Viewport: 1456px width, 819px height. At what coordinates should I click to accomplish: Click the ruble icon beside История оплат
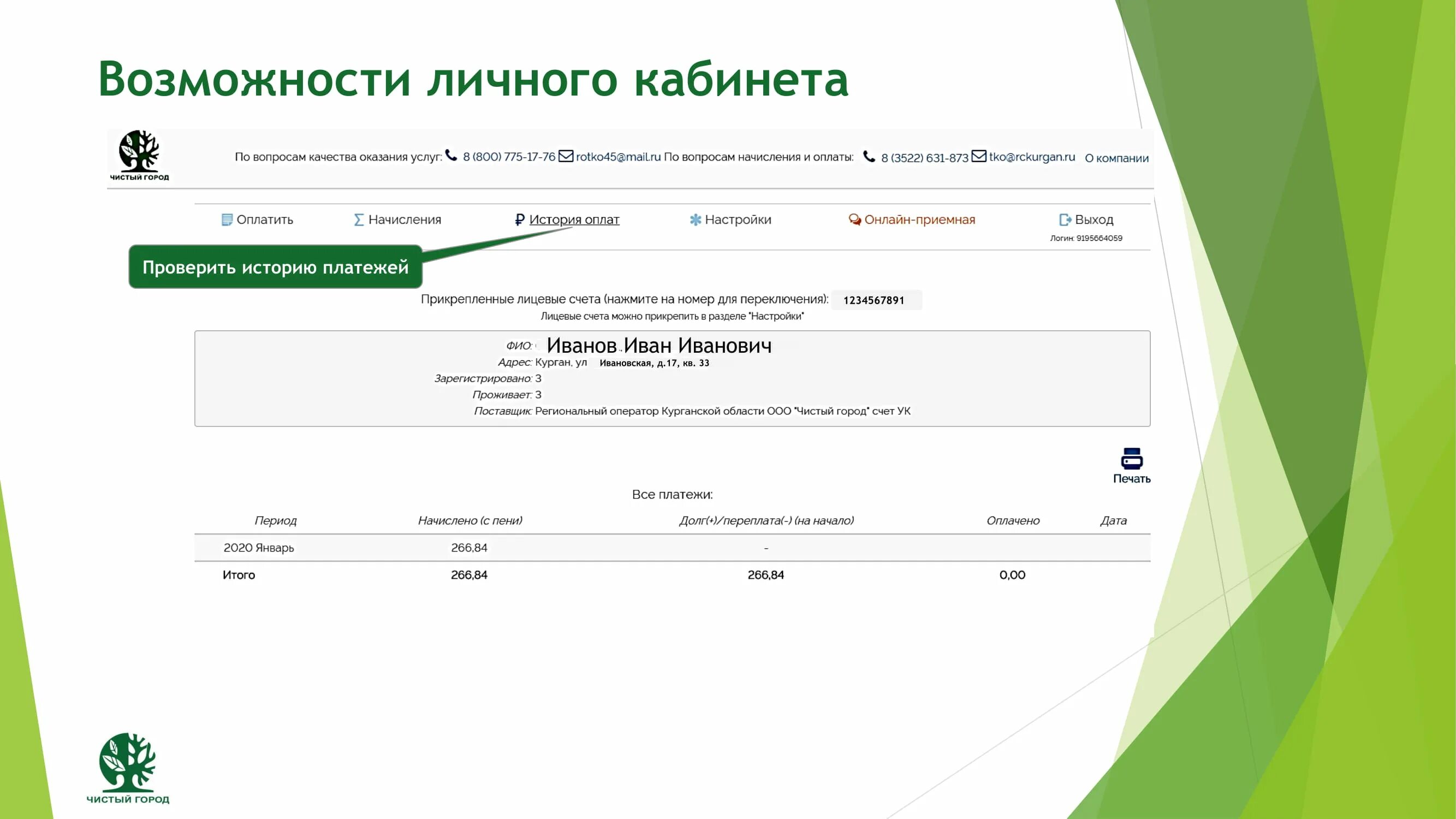(521, 220)
